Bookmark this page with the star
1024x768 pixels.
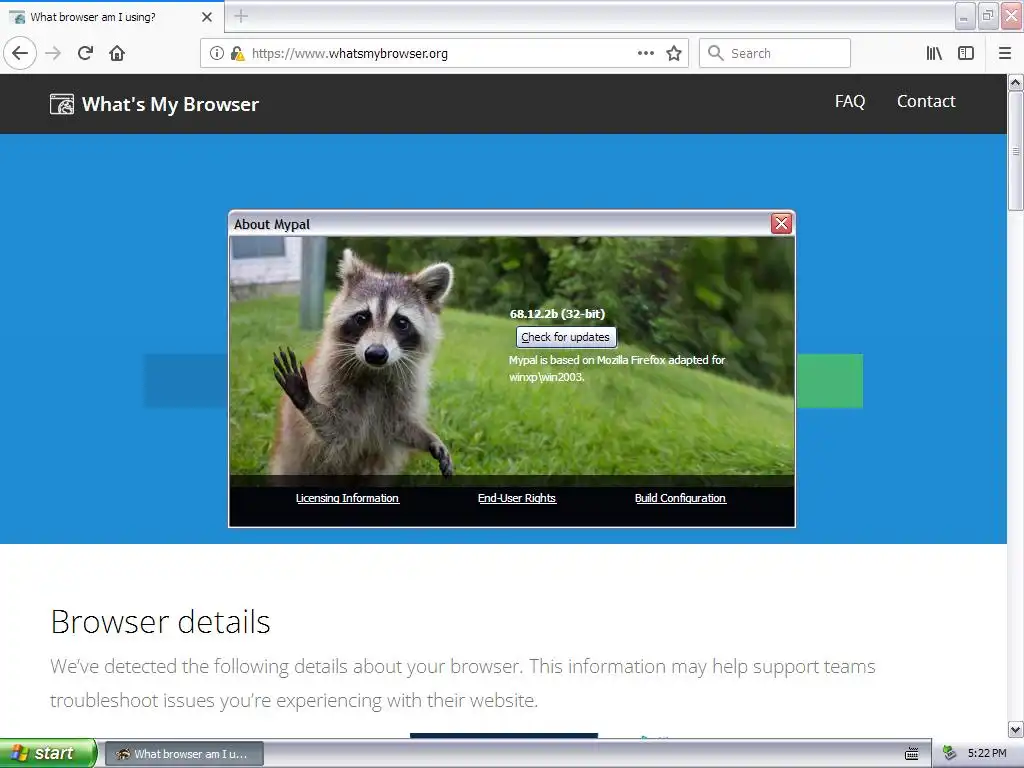tap(674, 53)
